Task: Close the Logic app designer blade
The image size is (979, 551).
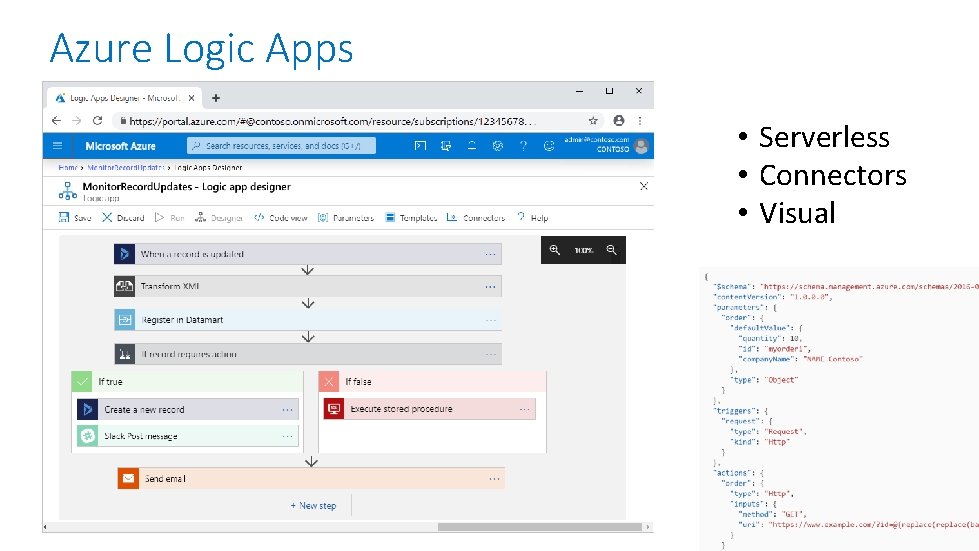Action: (644, 186)
